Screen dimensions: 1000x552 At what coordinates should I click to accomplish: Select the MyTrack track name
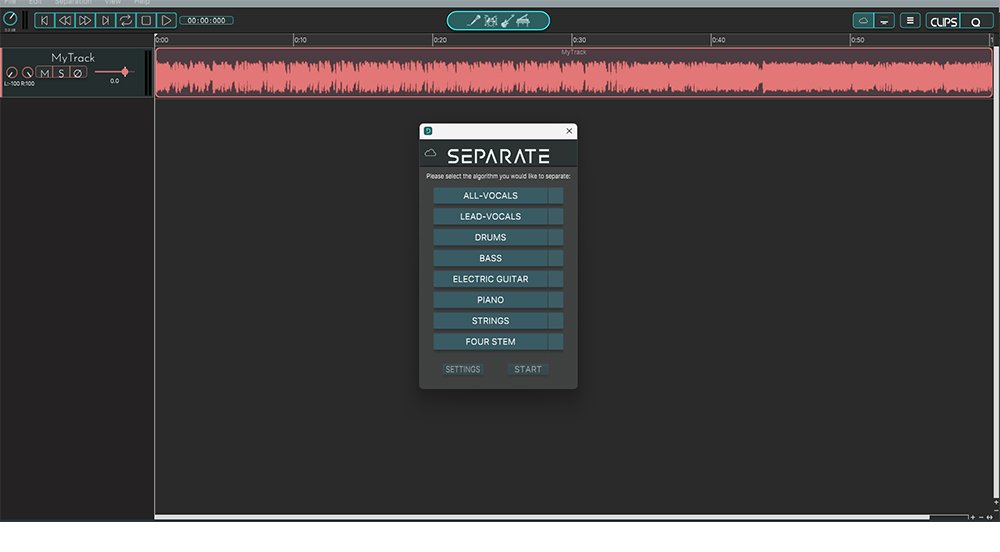click(73, 57)
